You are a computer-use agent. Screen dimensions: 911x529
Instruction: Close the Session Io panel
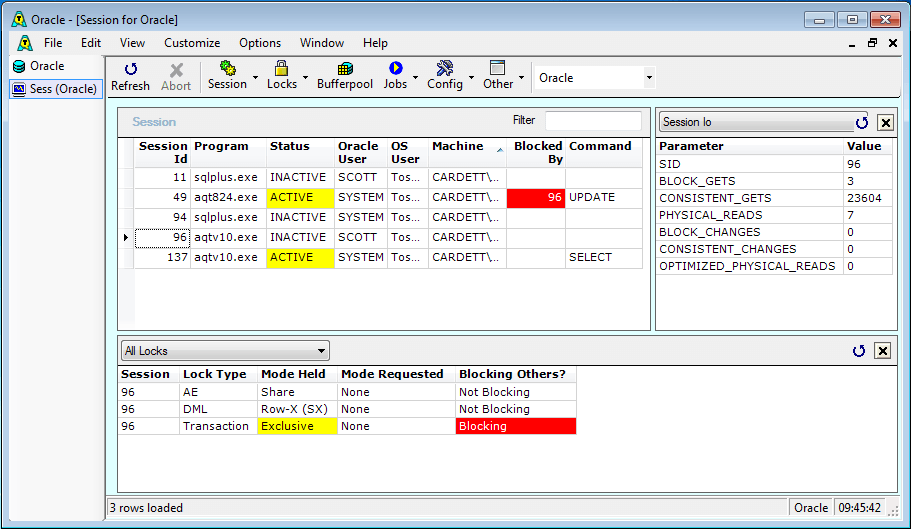885,123
